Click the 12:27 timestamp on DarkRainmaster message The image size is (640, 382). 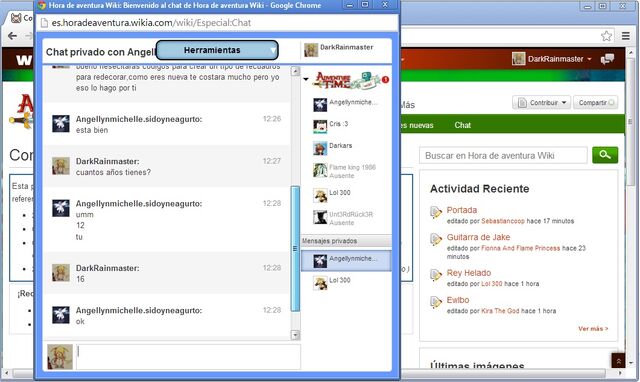point(272,161)
